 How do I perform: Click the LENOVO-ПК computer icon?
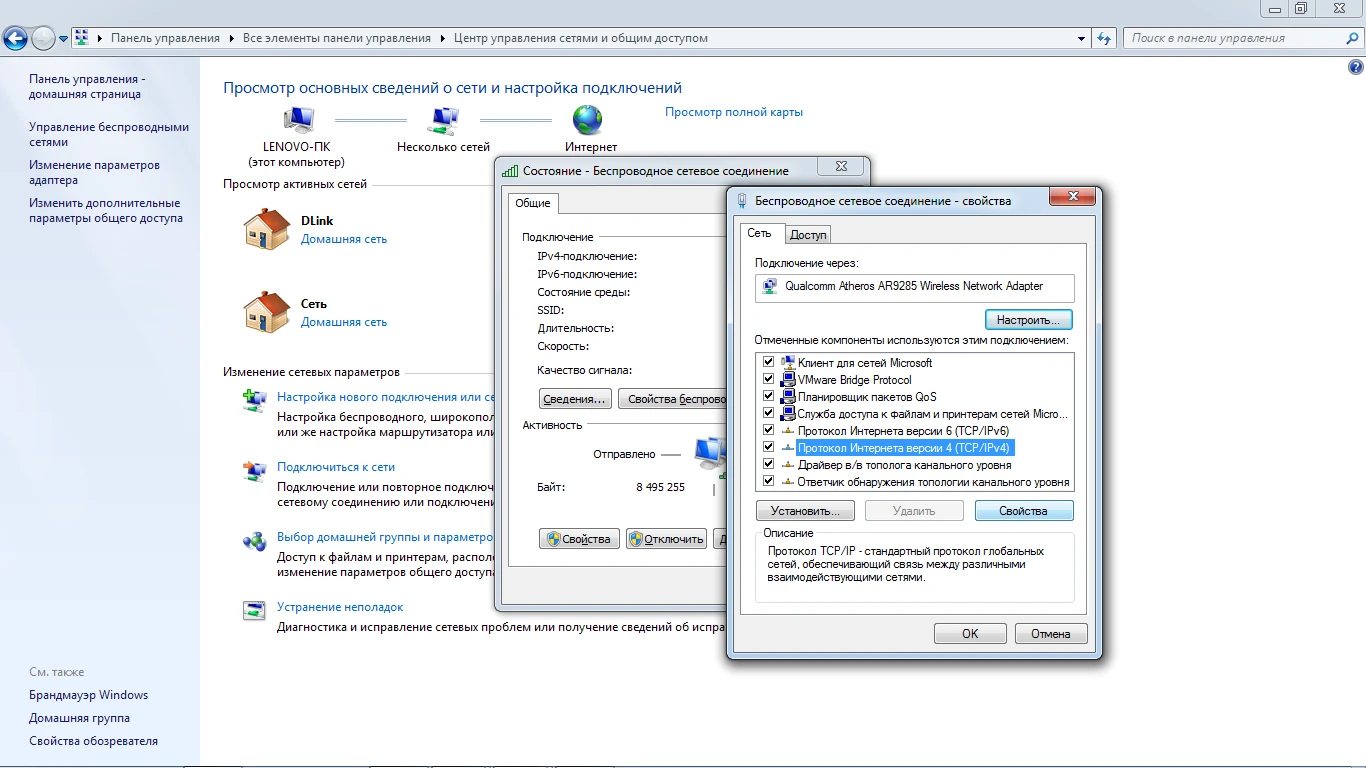(x=298, y=120)
